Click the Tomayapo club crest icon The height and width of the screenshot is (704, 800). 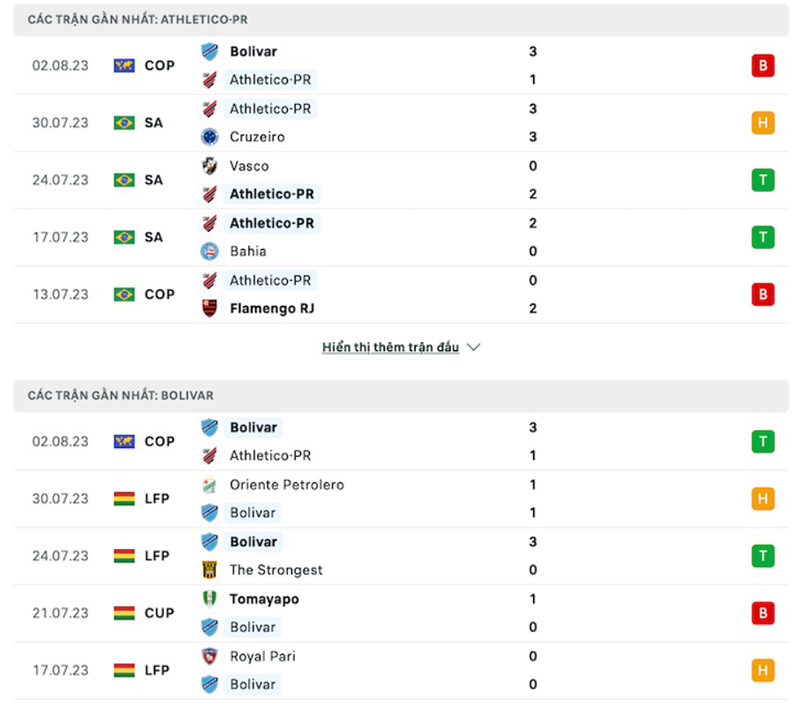point(210,599)
